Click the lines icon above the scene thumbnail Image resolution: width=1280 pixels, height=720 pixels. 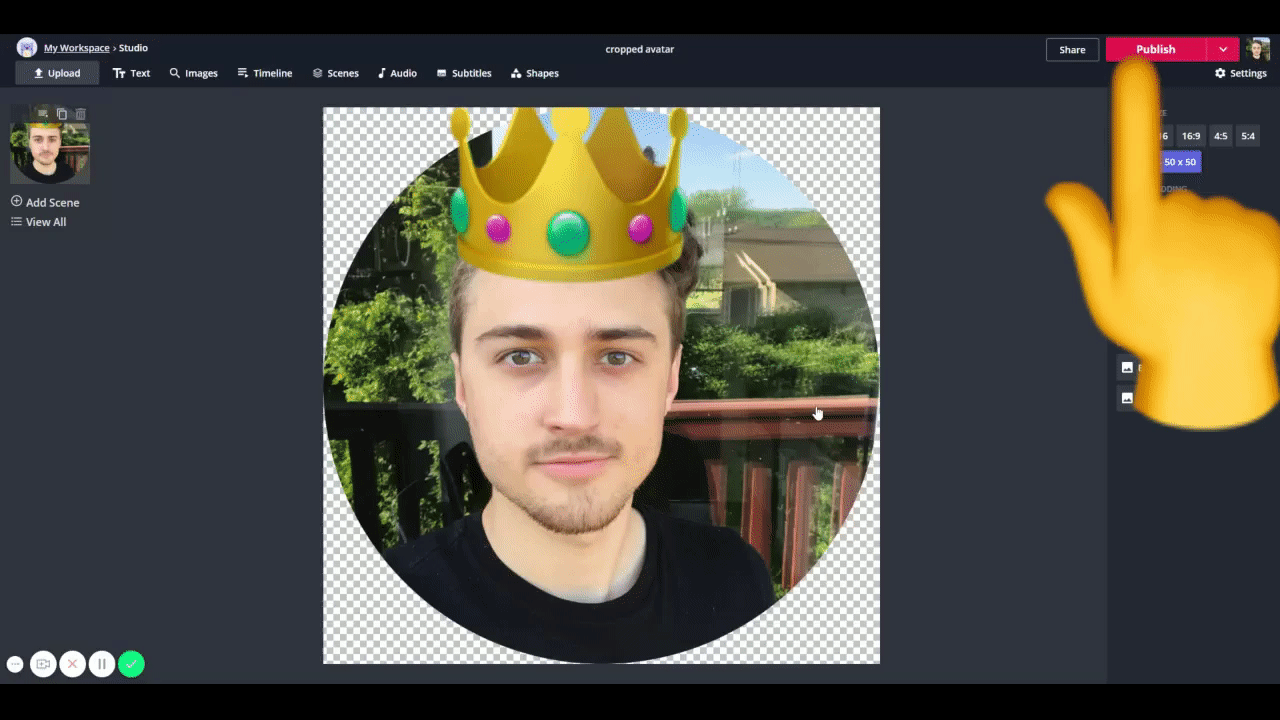[x=42, y=114]
